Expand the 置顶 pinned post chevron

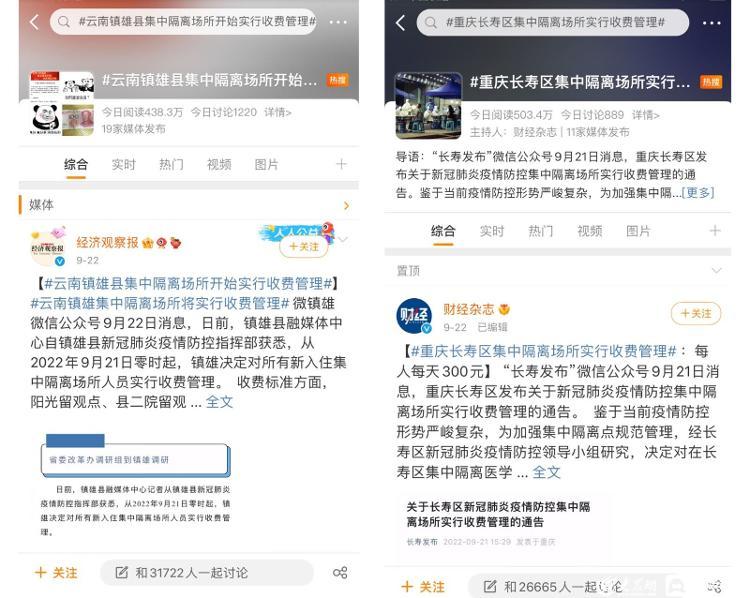[716, 271]
